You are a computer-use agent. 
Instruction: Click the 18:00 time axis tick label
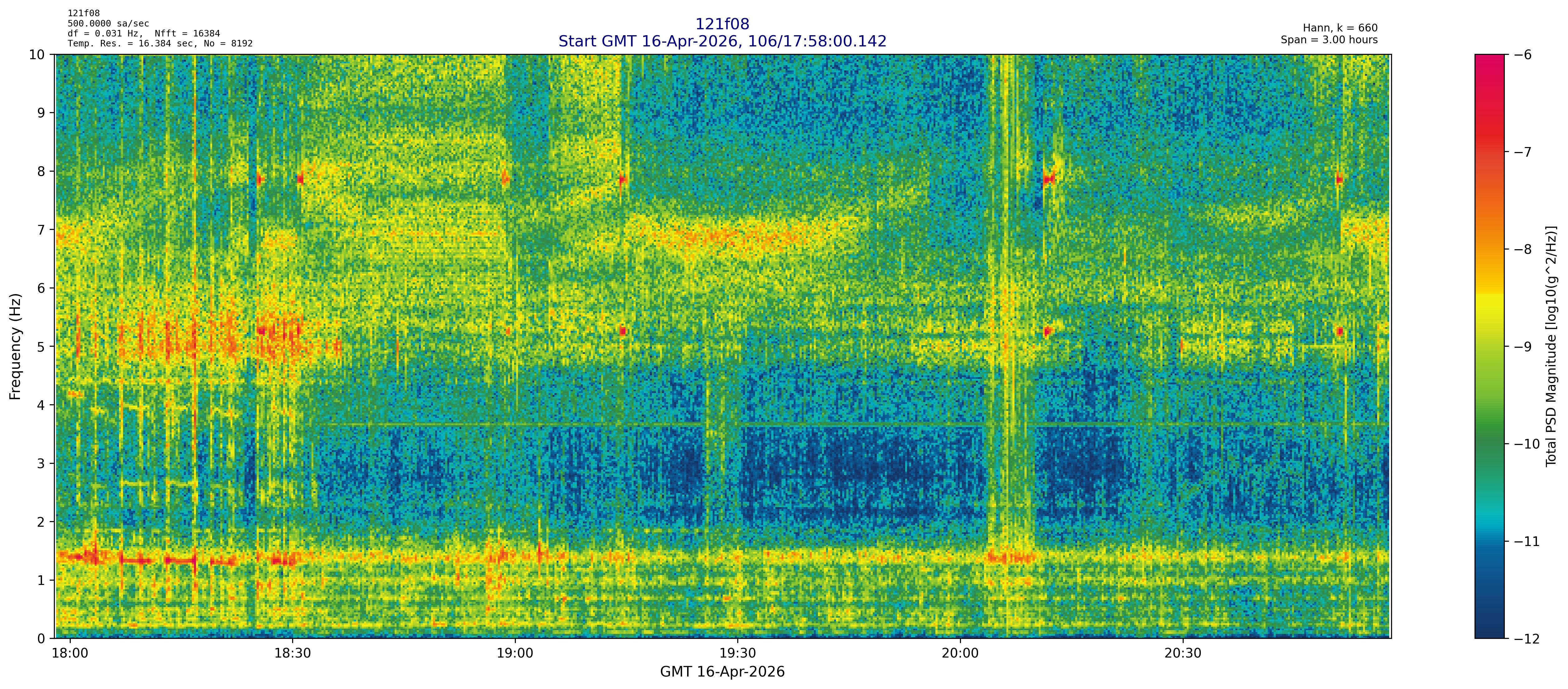pos(70,654)
